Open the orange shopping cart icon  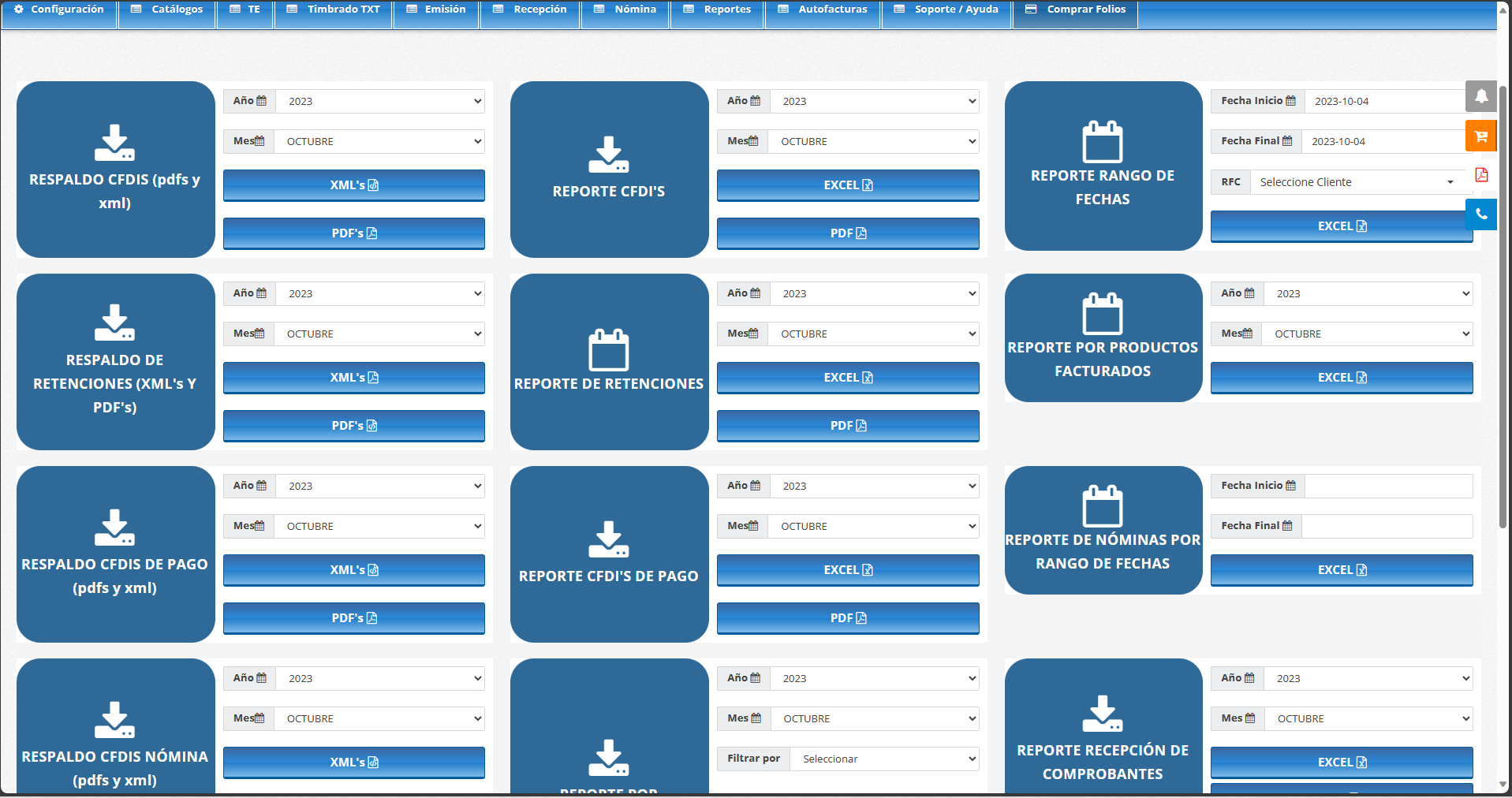pos(1481,136)
